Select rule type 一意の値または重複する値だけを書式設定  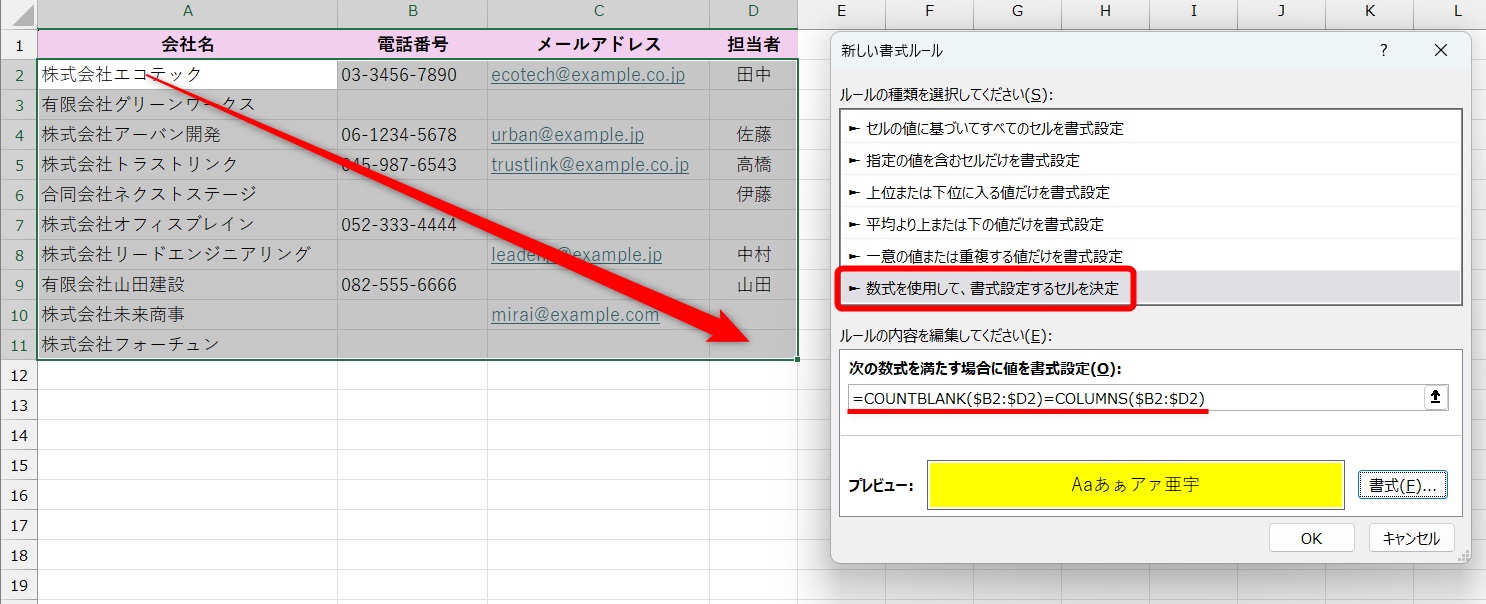[x=987, y=255]
